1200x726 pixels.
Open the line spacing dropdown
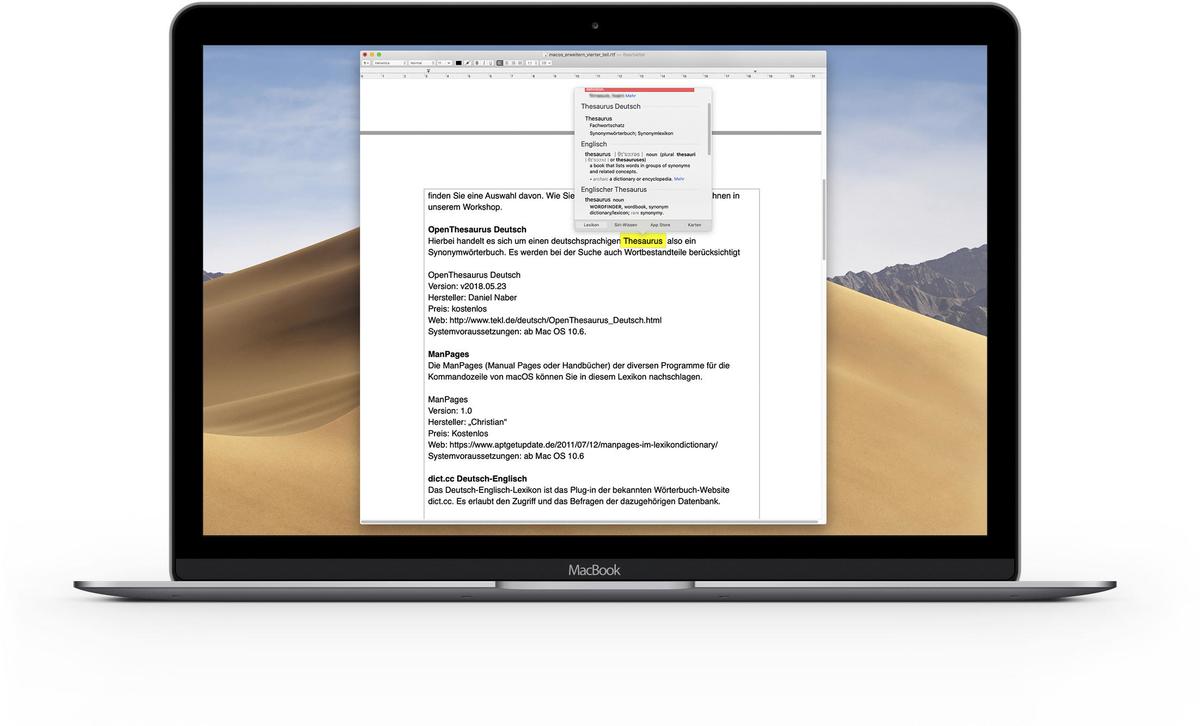click(x=531, y=62)
